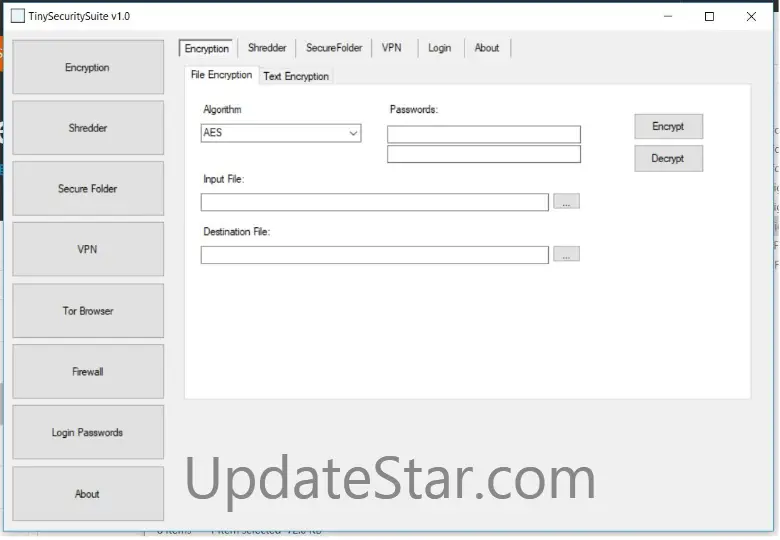
Task: Switch to the Encryption top tab
Action: 206,48
